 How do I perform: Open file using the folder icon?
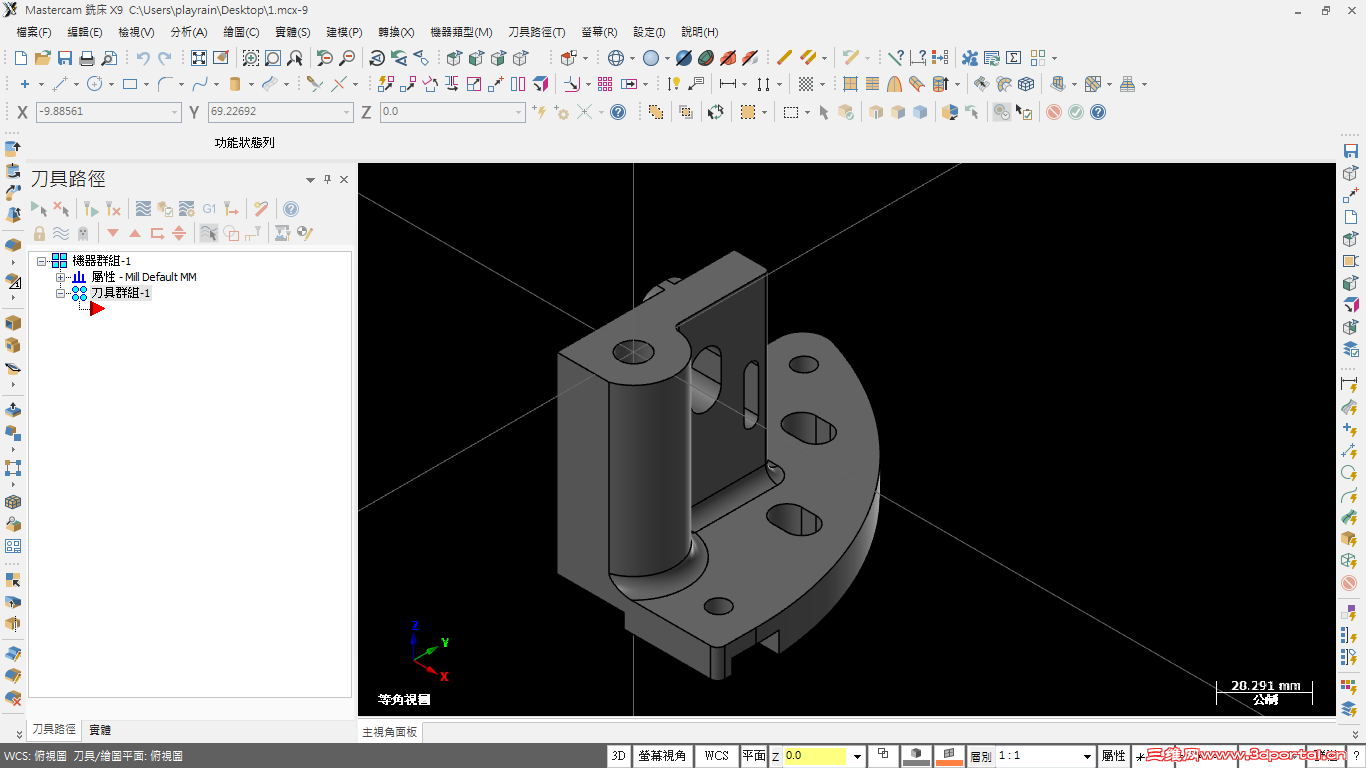[42, 58]
